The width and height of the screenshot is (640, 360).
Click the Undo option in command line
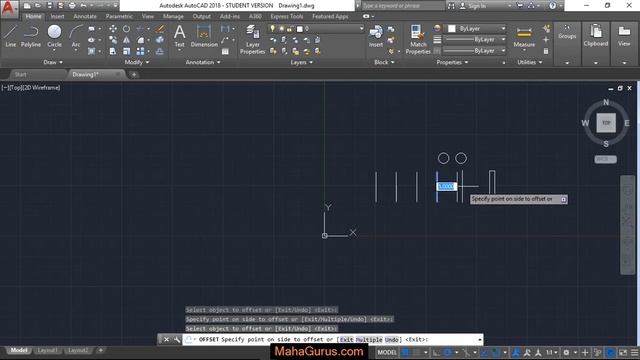click(x=392, y=340)
